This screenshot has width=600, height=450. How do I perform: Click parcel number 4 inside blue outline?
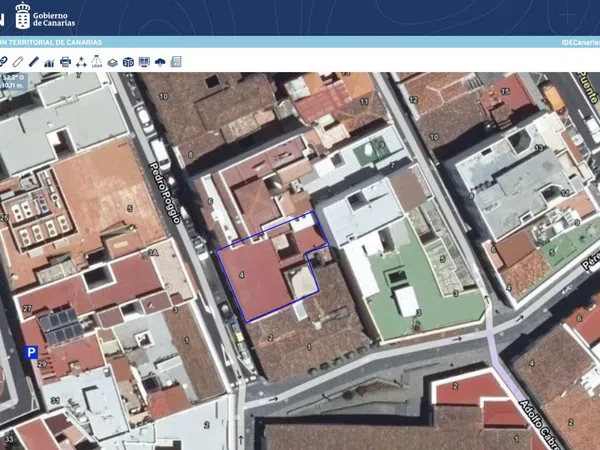[x=241, y=275]
